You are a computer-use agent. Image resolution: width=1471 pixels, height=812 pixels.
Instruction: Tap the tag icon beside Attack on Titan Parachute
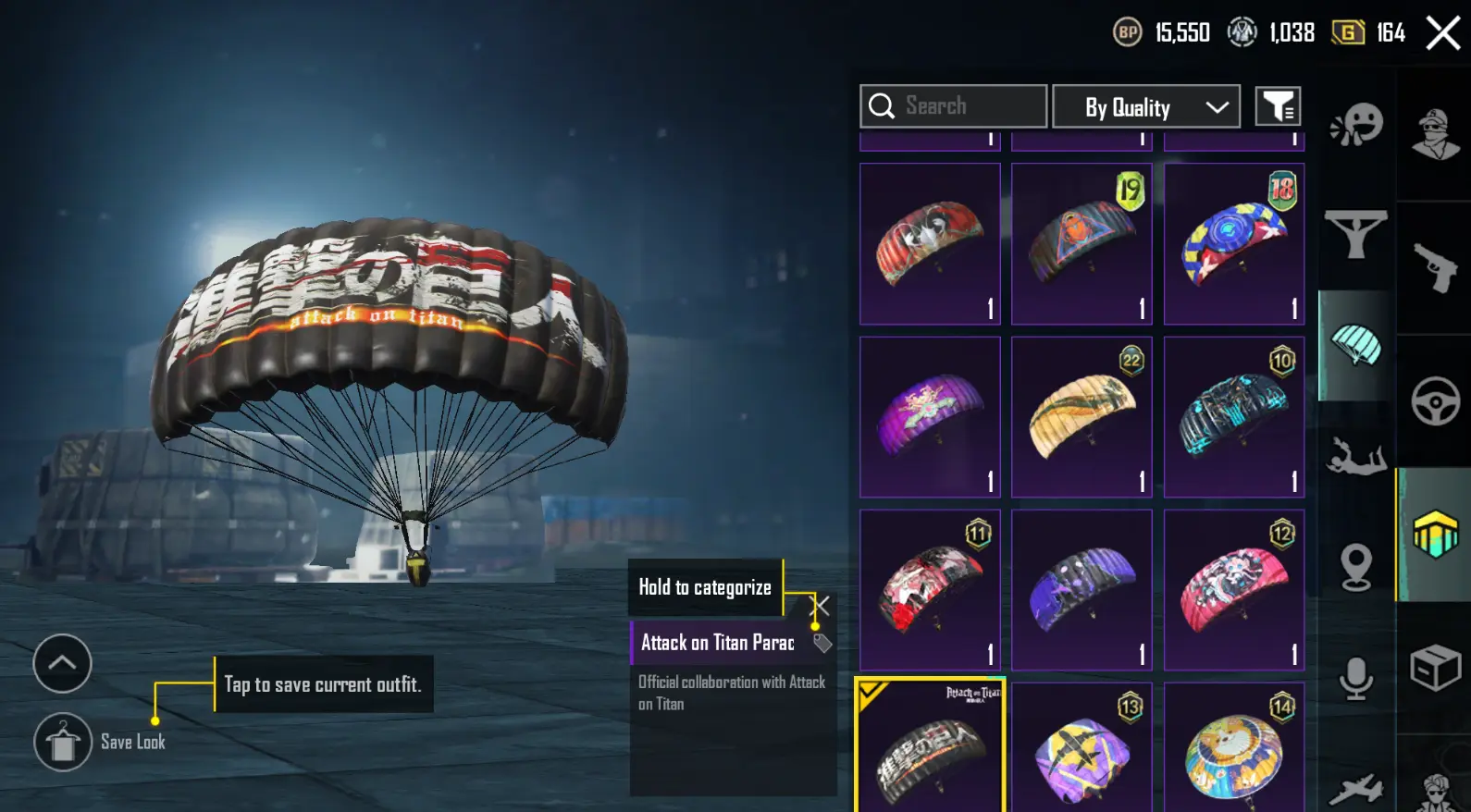(x=822, y=643)
